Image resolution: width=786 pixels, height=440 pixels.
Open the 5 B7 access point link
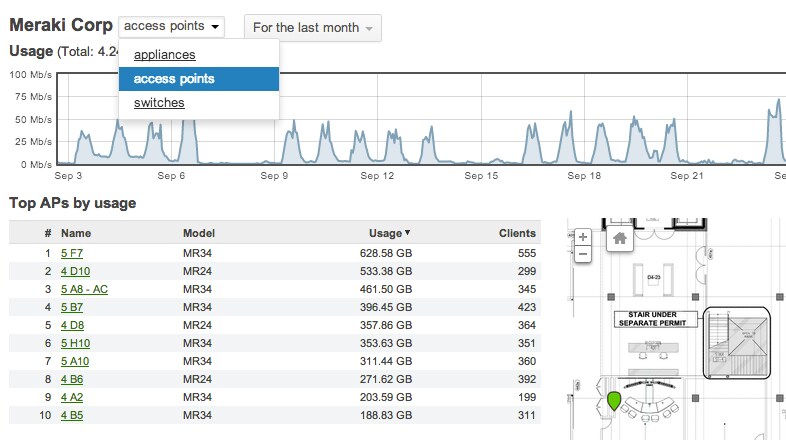coord(72,307)
